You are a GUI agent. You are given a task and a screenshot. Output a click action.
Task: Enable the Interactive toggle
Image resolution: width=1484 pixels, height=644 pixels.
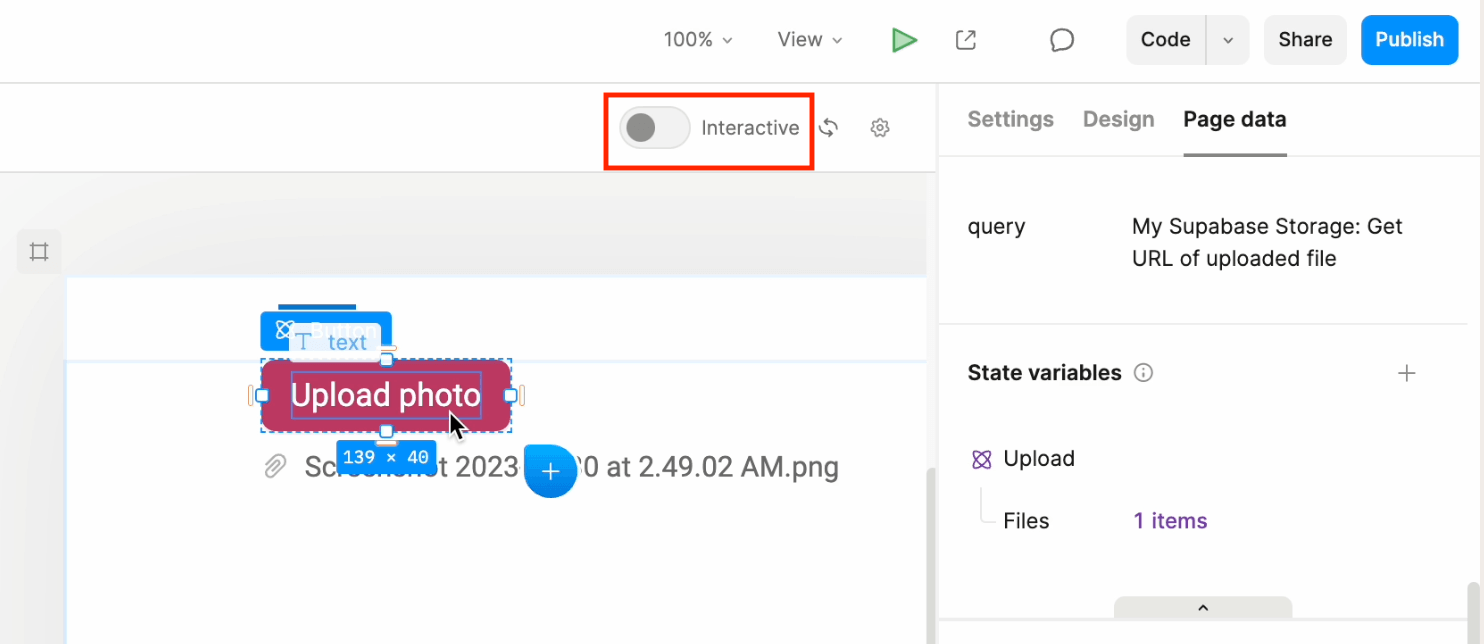click(x=654, y=128)
